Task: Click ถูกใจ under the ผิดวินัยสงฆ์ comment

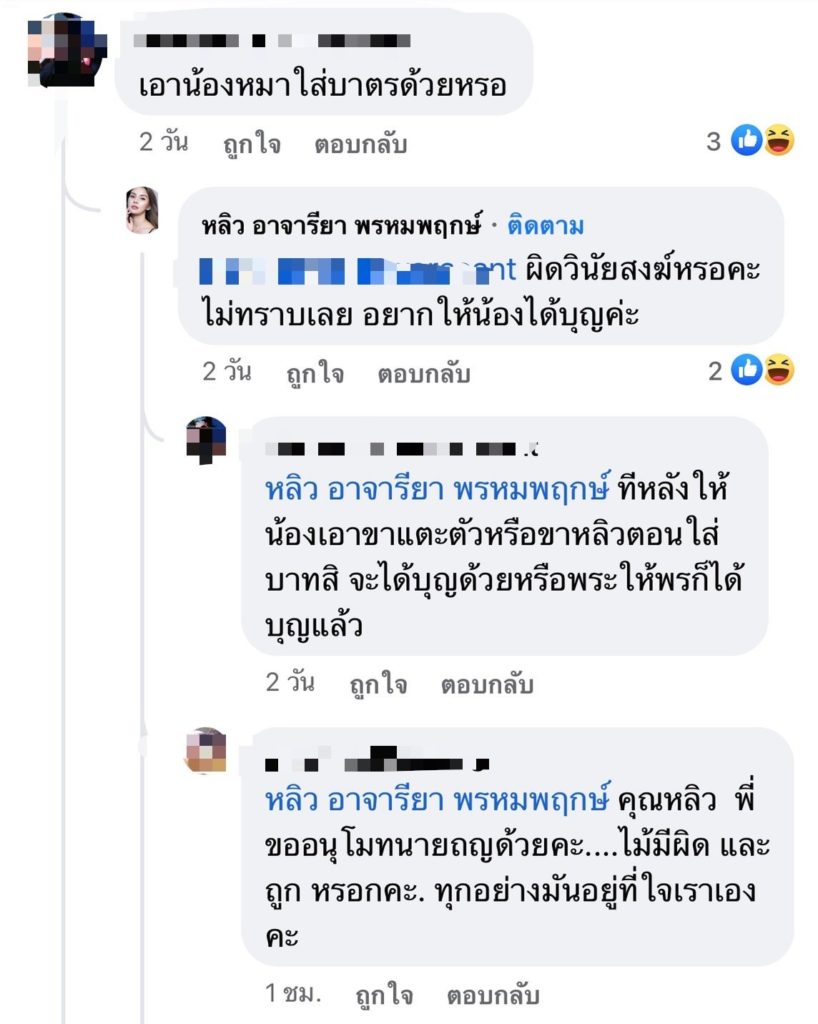Action: tap(315, 373)
